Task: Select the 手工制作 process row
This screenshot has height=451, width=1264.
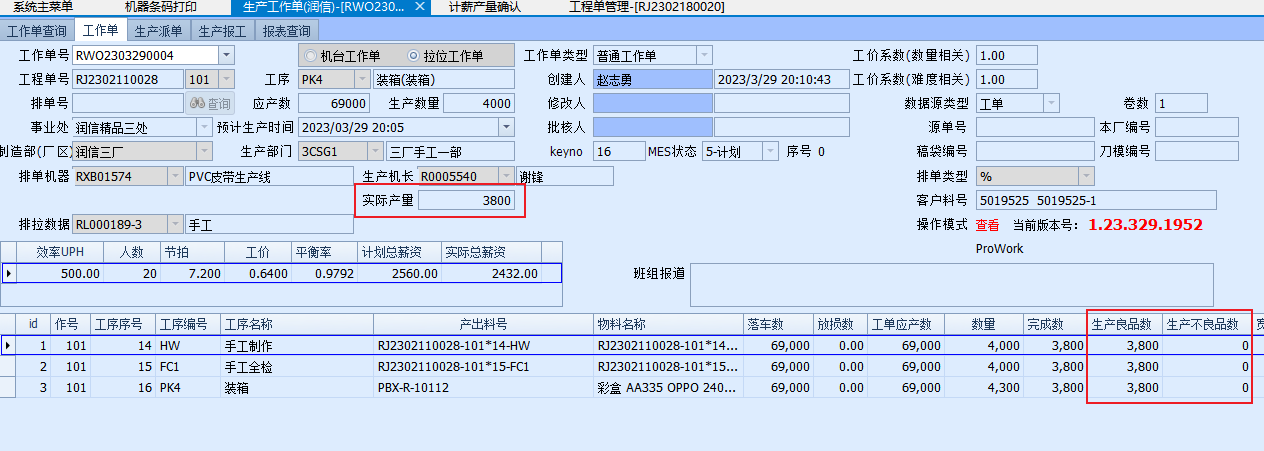Action: click(x=632, y=345)
